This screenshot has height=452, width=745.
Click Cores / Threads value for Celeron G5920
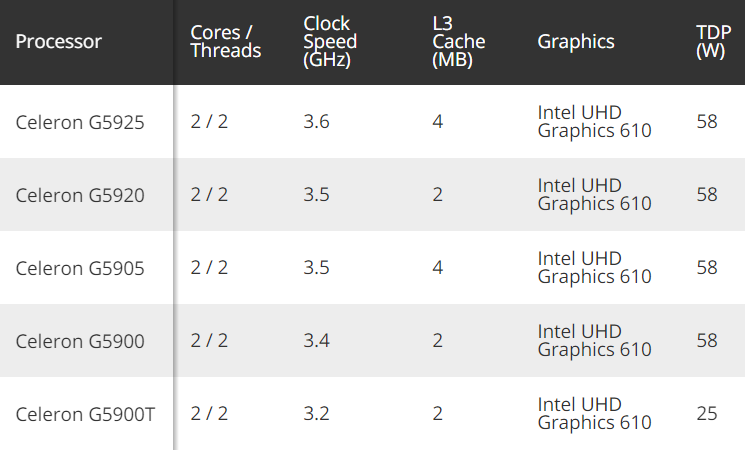[209, 195]
